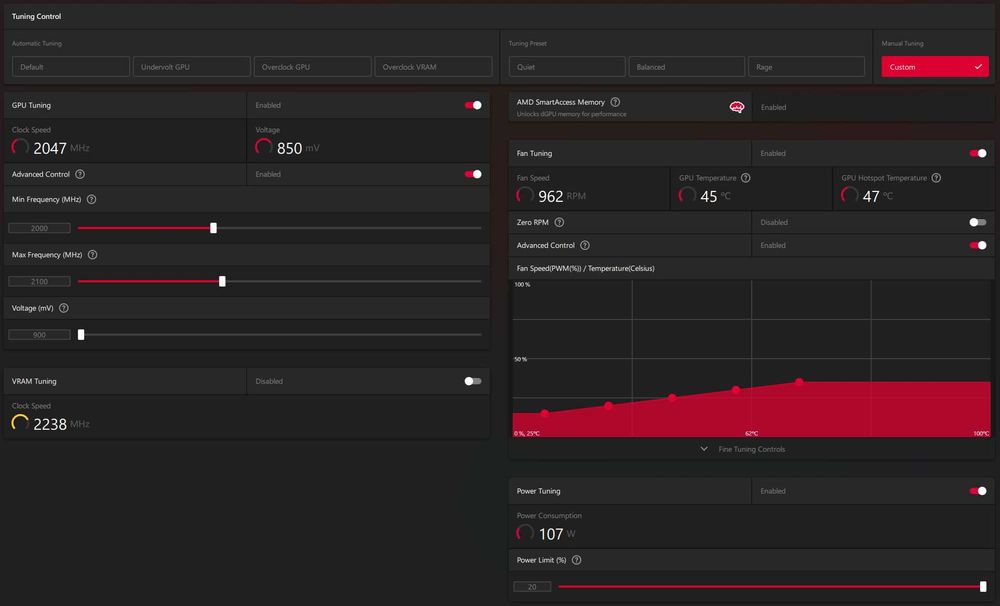Expand Fine Tuning Controls chevron
The image size is (1000, 606).
704,449
